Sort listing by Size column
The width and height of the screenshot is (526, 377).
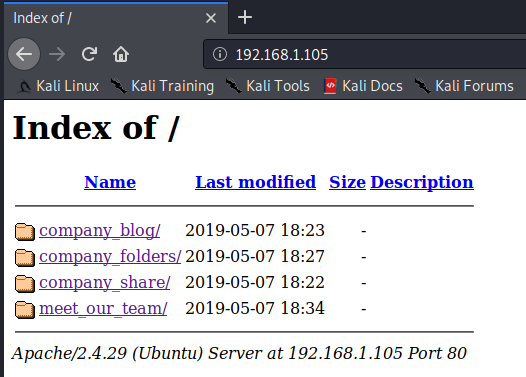coord(347,182)
